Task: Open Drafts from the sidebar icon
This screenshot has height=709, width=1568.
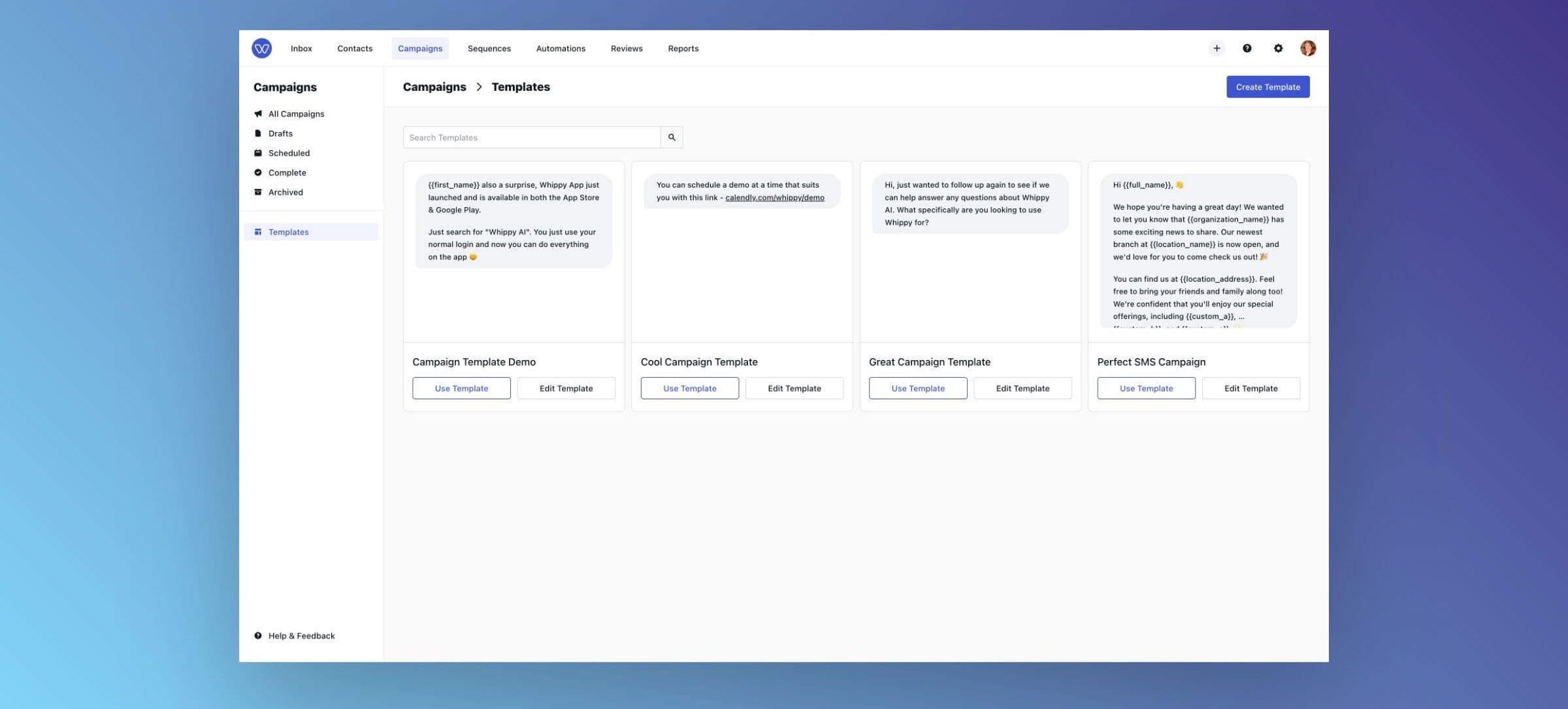Action: point(258,133)
